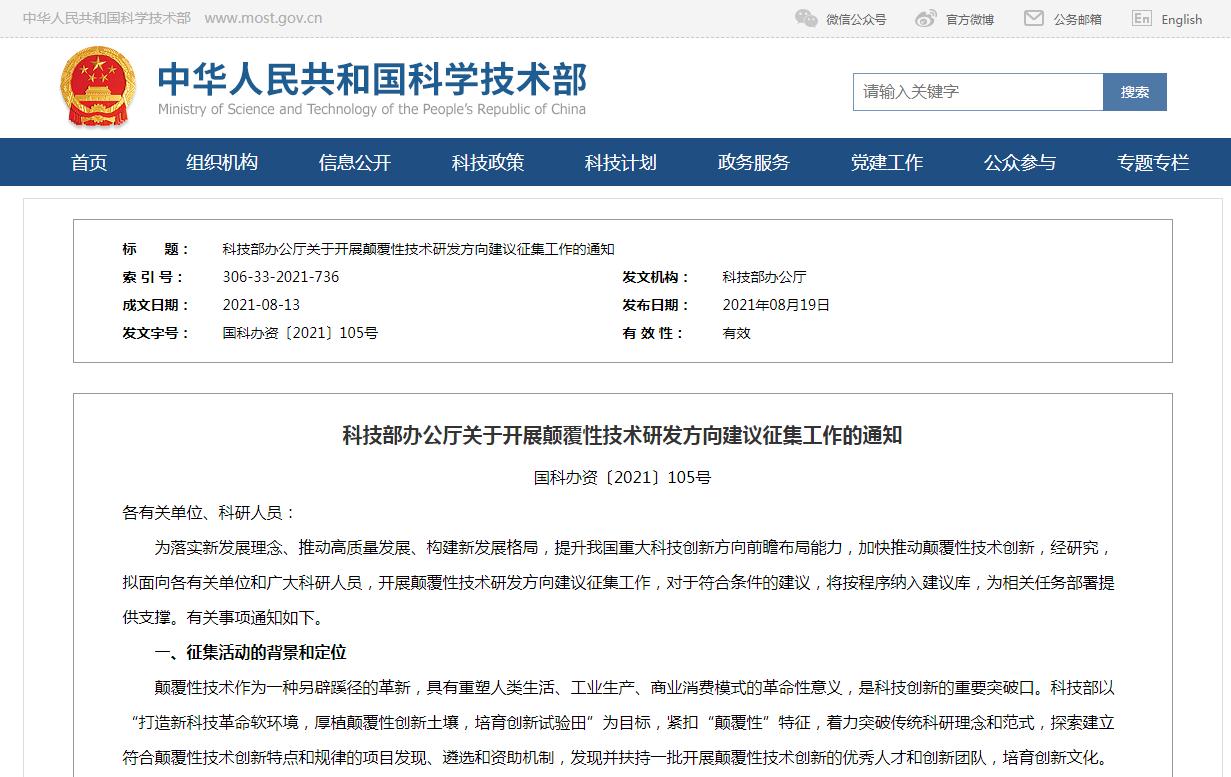Open the 首页 navigation menu item

[89, 162]
